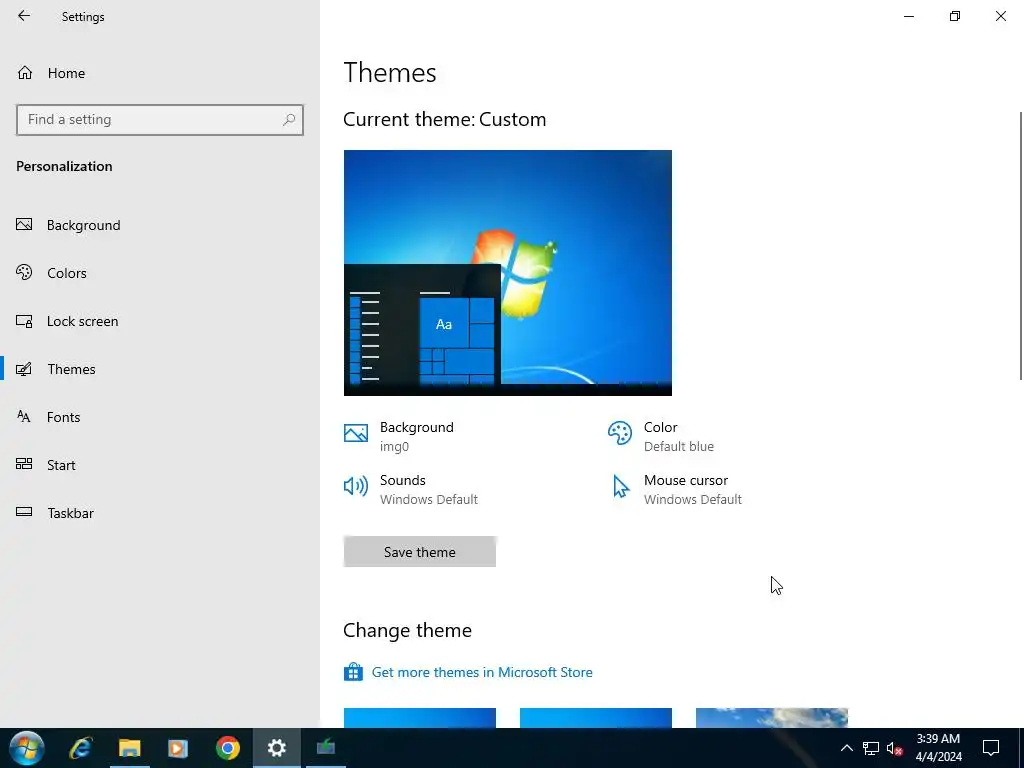This screenshot has width=1024, height=768.
Task: Click the Save theme button
Action: [420, 552]
